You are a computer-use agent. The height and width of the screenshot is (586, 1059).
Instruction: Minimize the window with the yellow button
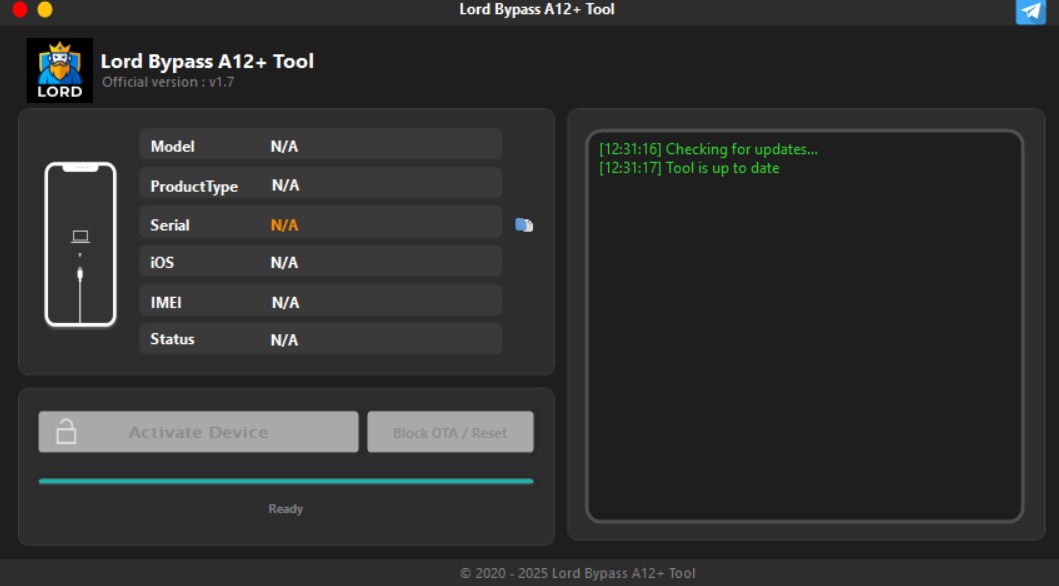[x=45, y=9]
